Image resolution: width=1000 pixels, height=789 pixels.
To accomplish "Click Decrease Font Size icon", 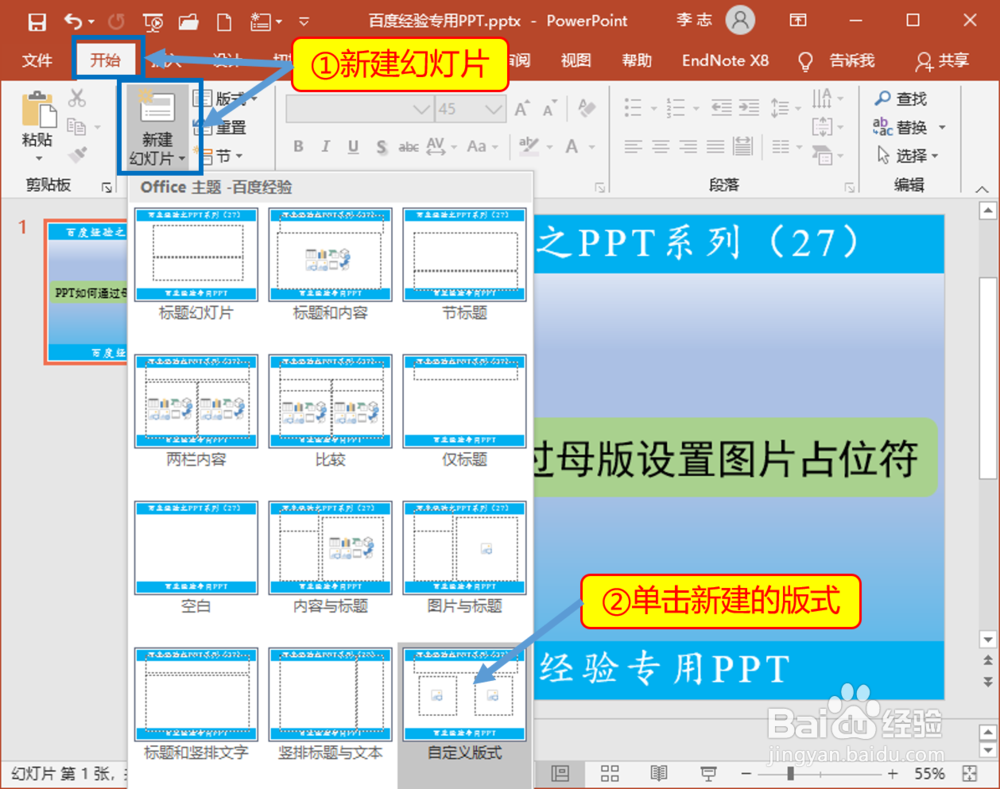I will [549, 109].
